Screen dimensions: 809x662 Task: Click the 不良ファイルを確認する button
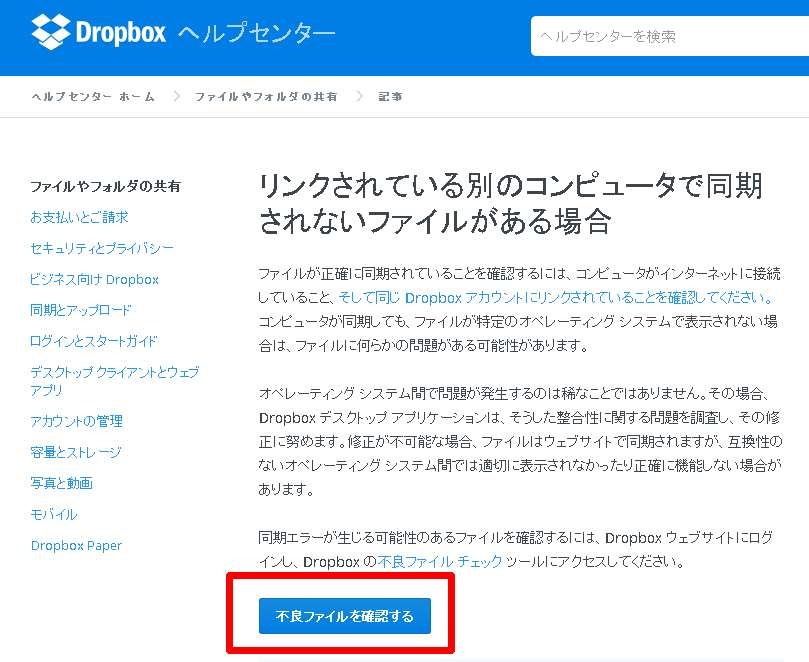[x=345, y=616]
